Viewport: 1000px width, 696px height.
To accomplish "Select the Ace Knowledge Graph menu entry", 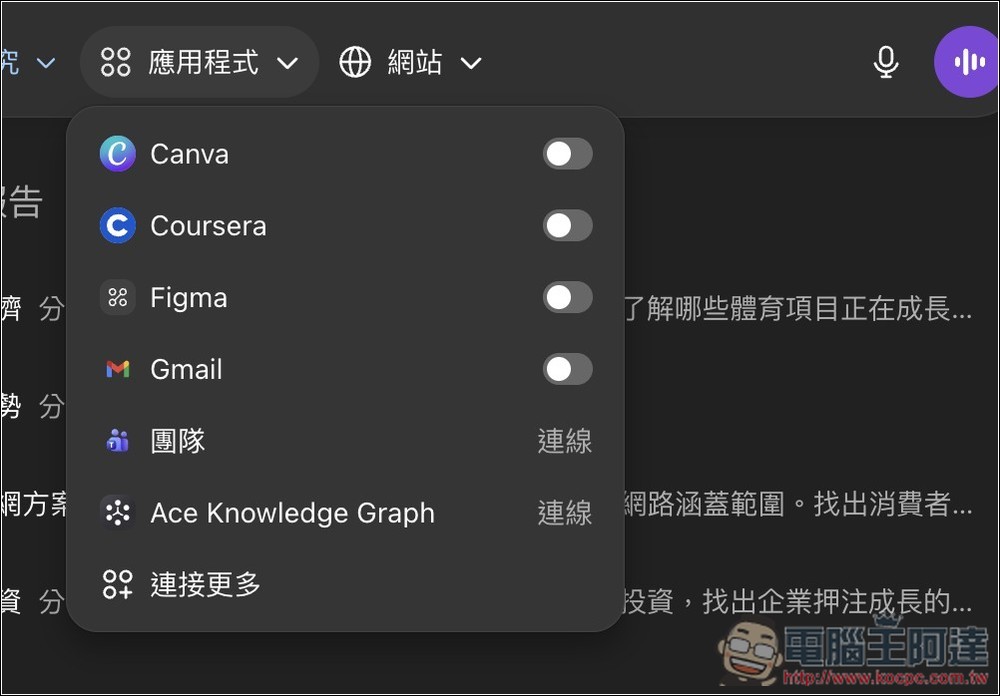I will 292,513.
